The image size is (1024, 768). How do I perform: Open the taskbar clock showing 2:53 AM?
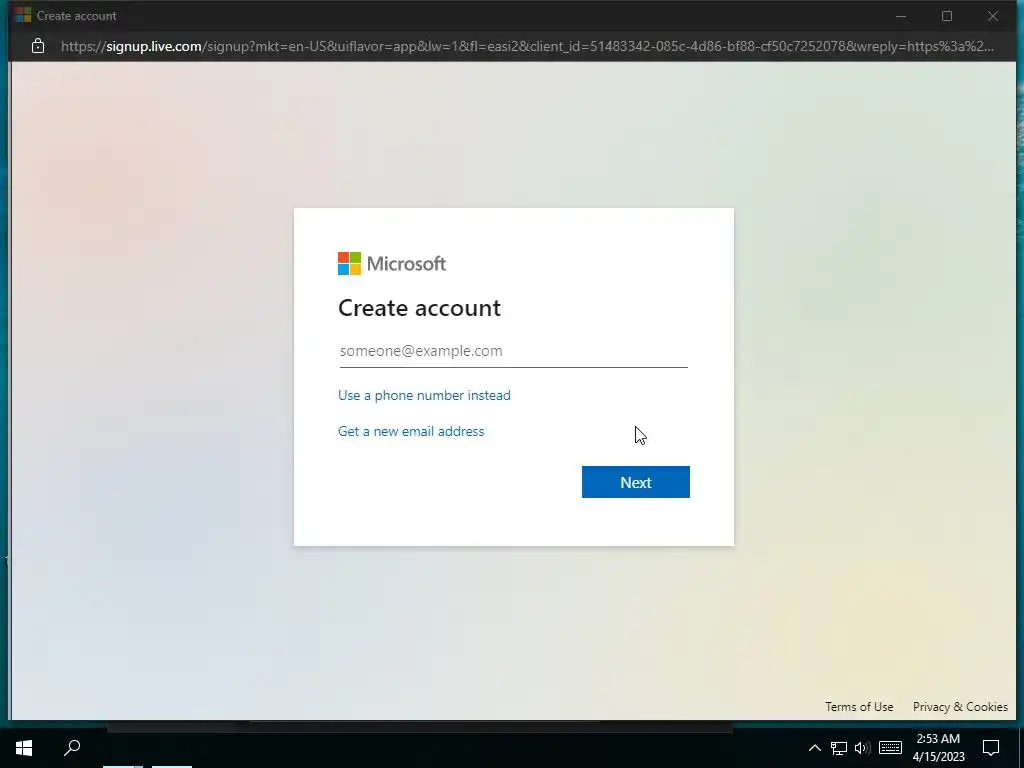(938, 748)
